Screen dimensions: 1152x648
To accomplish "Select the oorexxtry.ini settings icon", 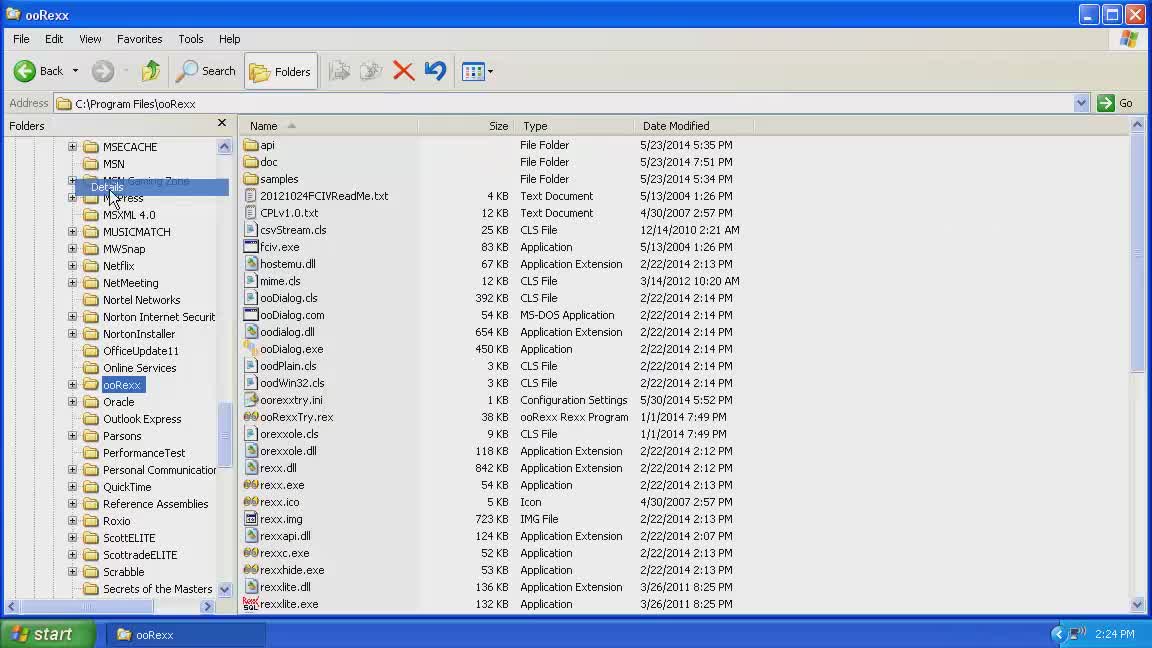I will tap(251, 400).
